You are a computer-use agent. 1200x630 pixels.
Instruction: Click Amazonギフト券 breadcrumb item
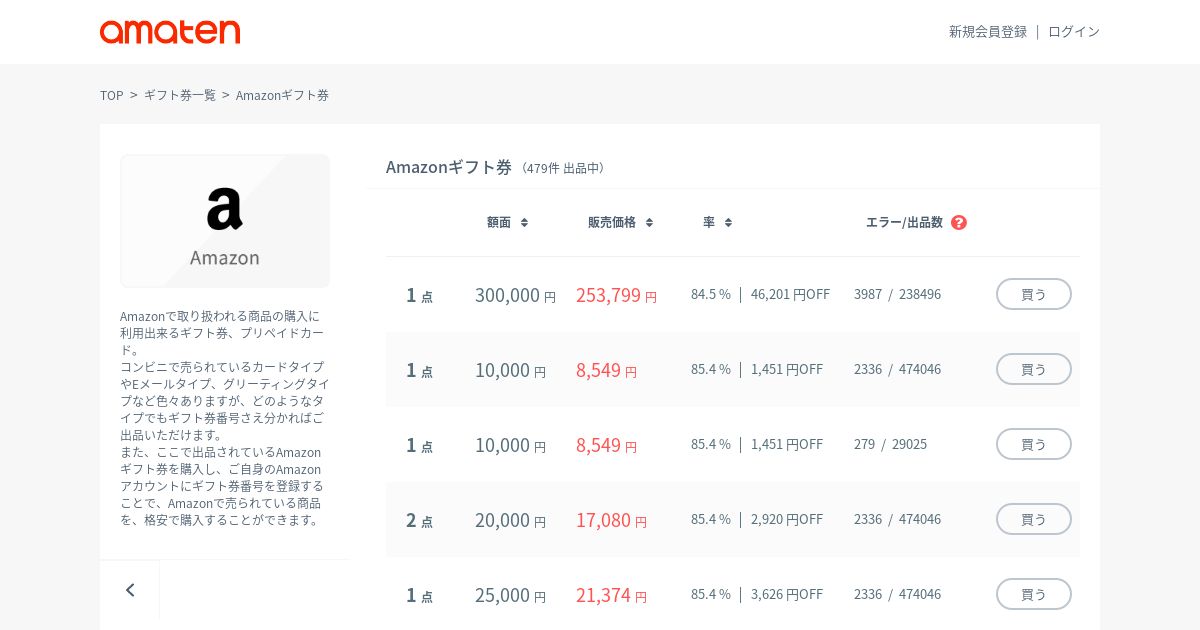282,95
